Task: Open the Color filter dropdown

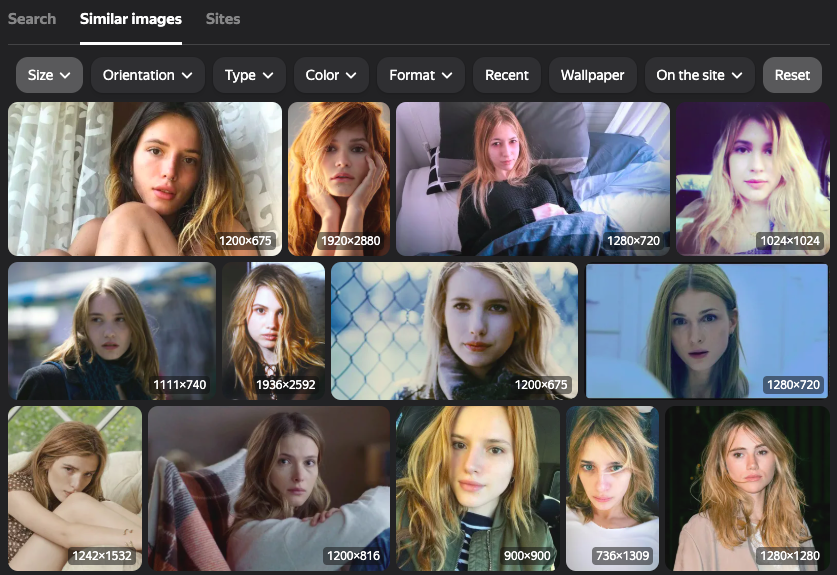Action: click(x=331, y=75)
